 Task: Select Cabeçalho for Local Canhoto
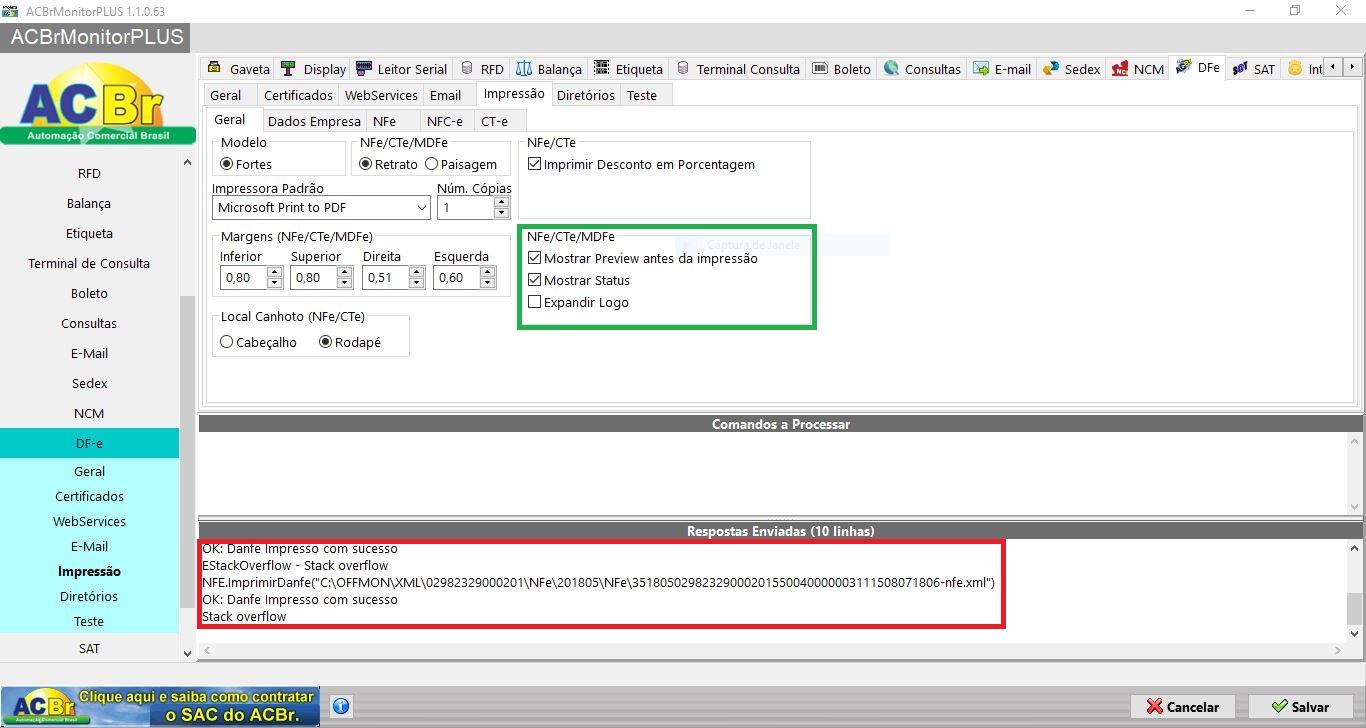(227, 342)
